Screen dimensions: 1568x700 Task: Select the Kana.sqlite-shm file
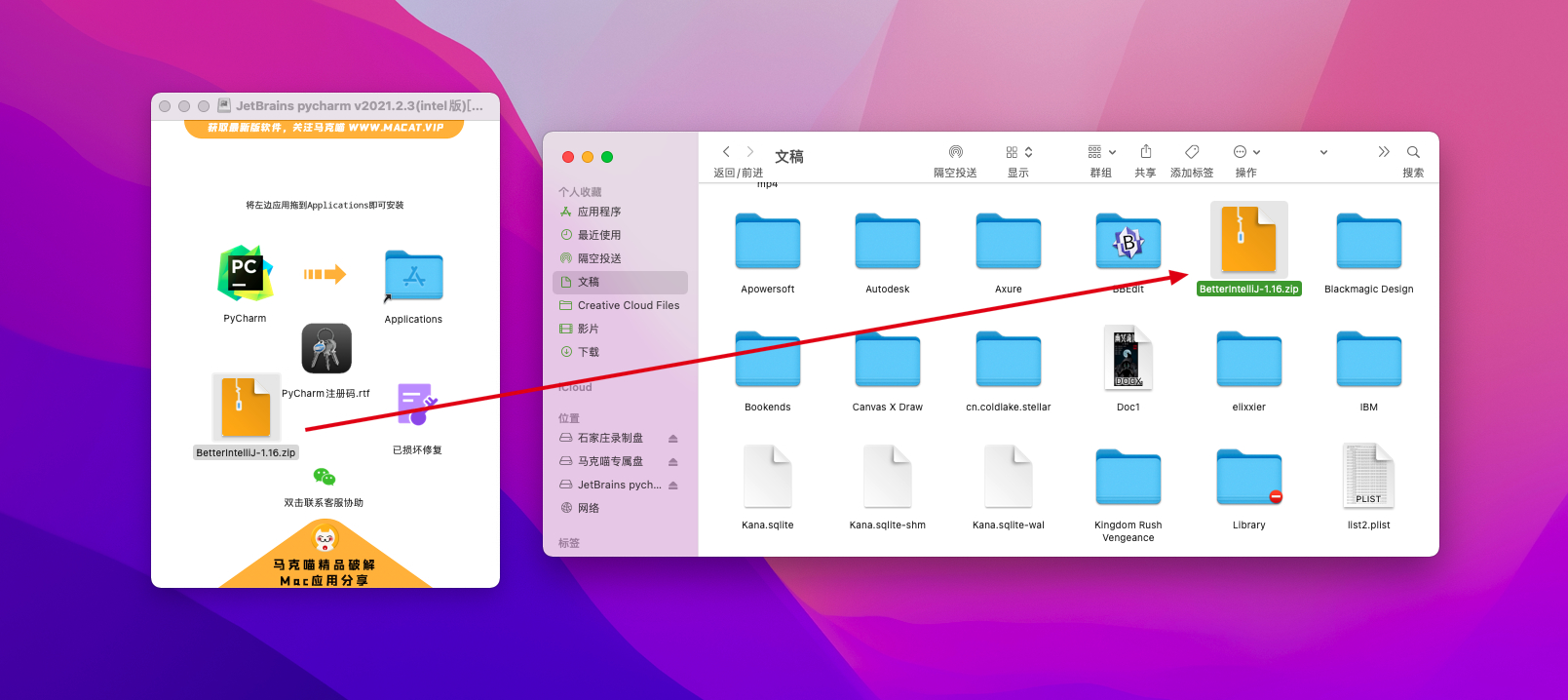[888, 476]
